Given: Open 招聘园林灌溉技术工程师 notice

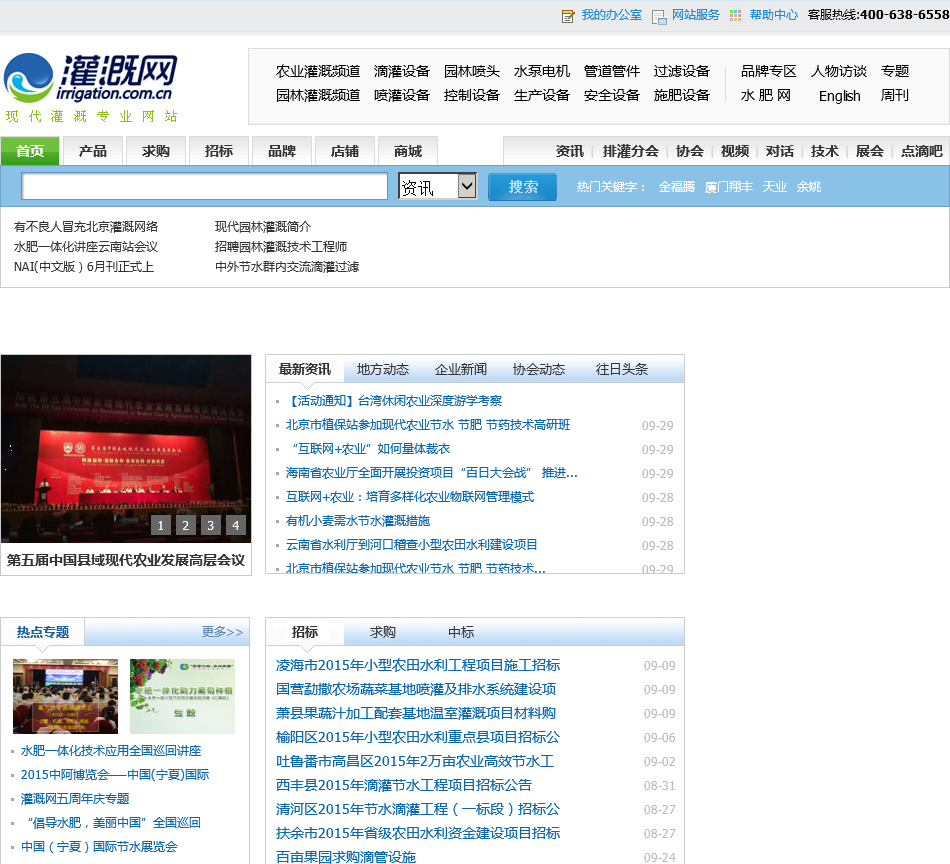Looking at the screenshot, I should pyautogui.click(x=281, y=247).
